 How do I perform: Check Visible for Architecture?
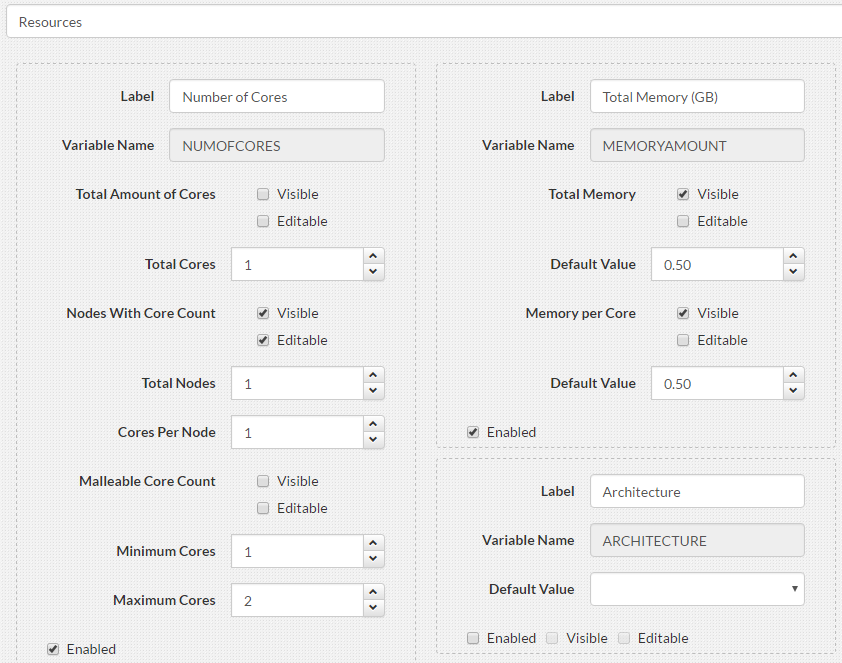(x=551, y=638)
